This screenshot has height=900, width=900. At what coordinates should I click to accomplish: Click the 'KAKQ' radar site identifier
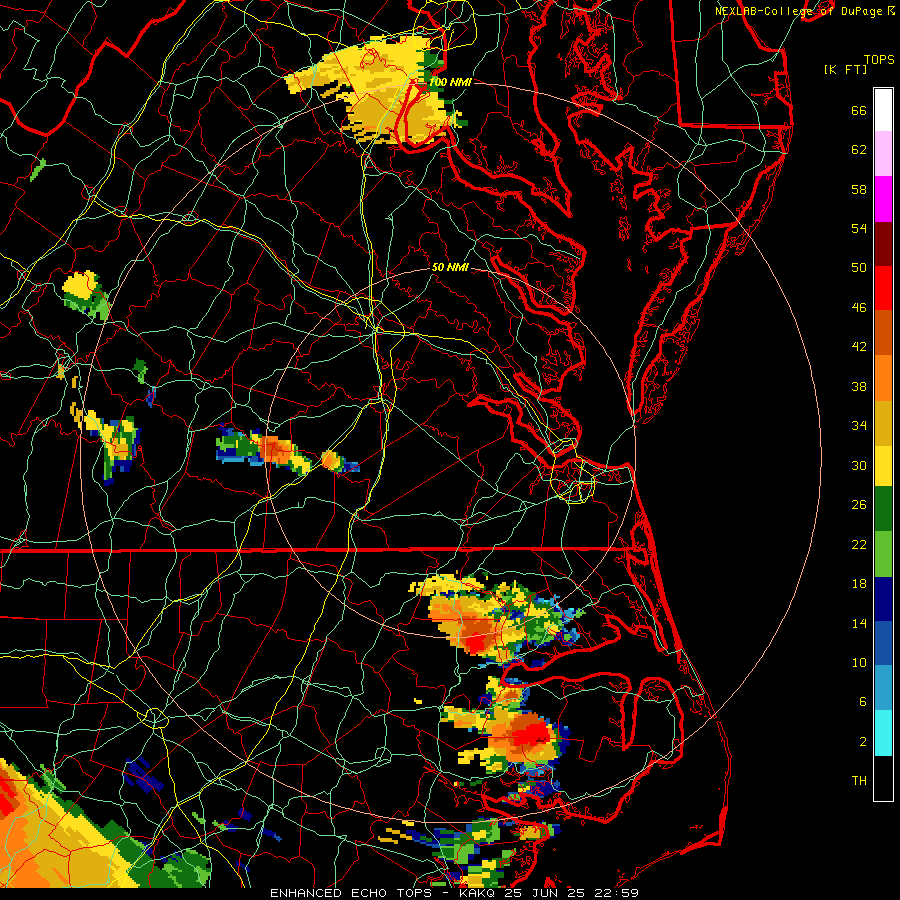pyautogui.click(x=479, y=893)
